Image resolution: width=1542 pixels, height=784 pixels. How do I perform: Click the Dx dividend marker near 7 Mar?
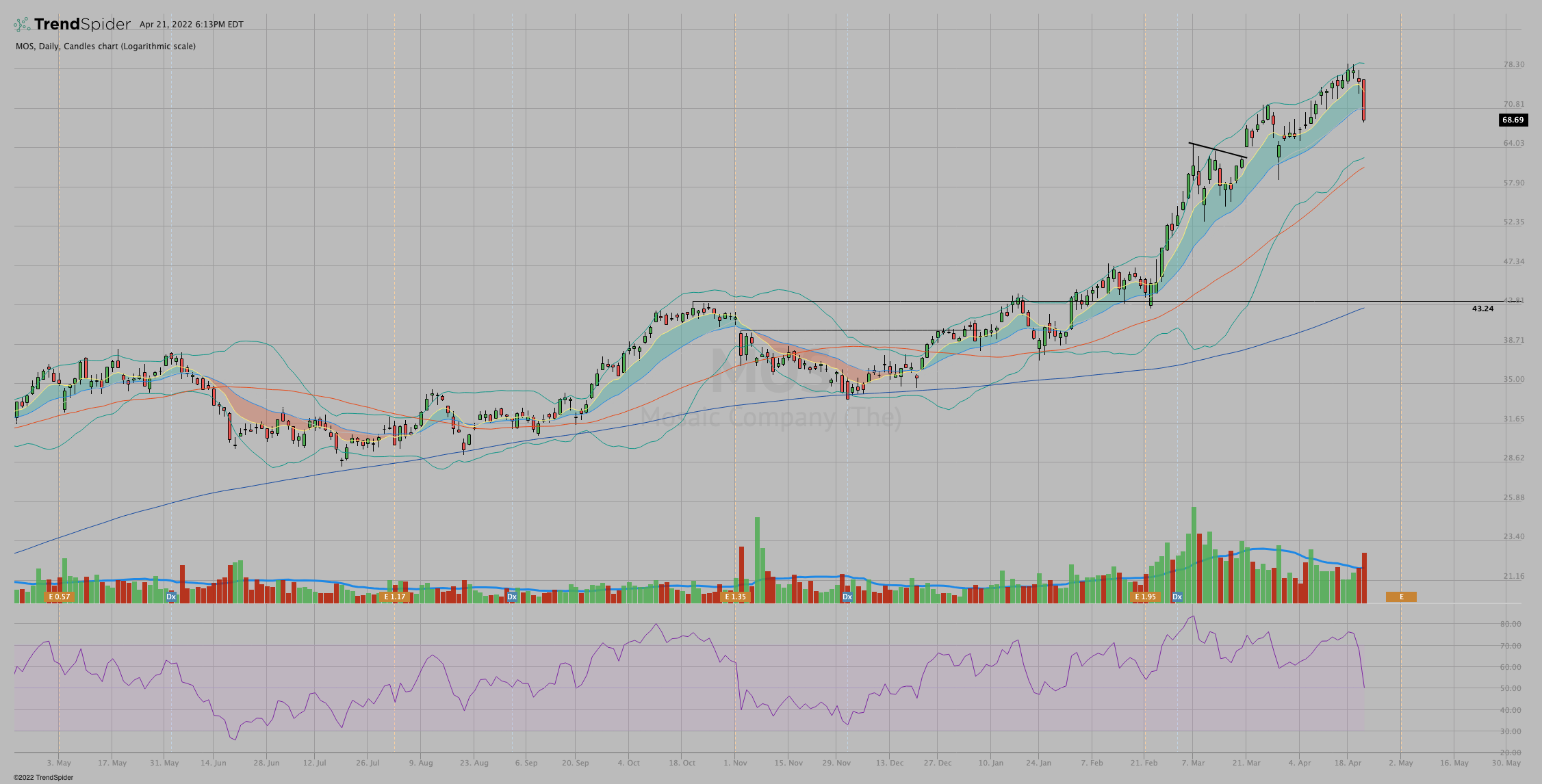tap(1177, 597)
